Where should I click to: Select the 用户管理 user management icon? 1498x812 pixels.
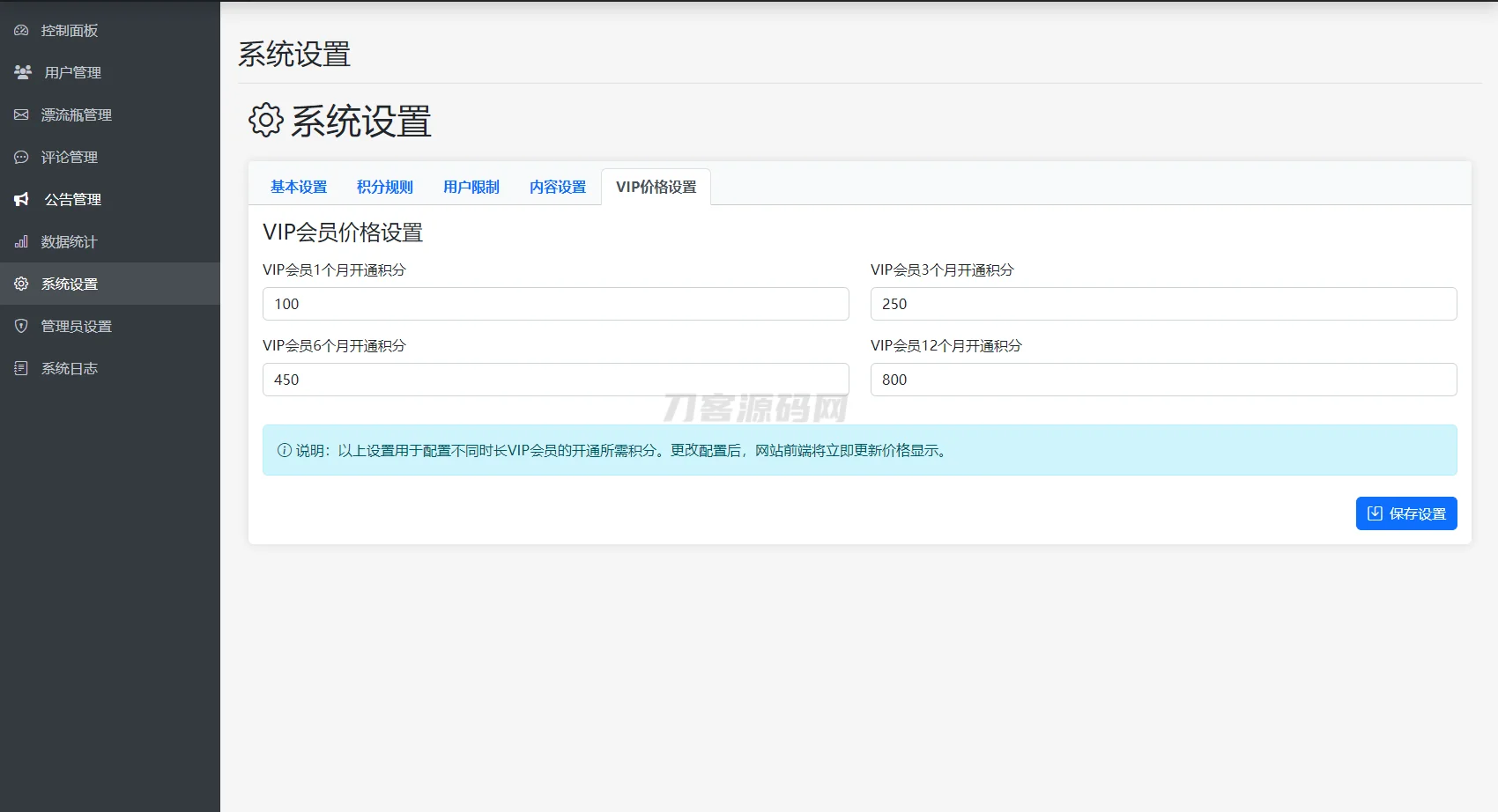click(21, 72)
